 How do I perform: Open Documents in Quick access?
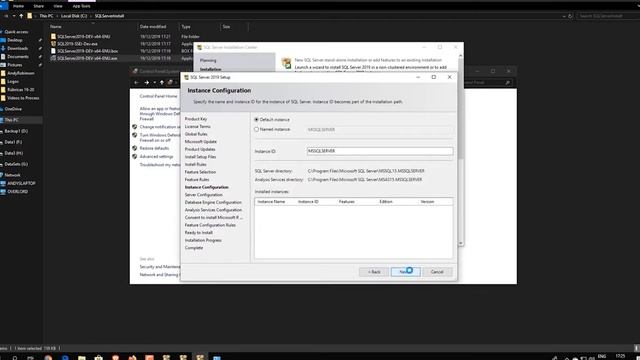[18, 57]
